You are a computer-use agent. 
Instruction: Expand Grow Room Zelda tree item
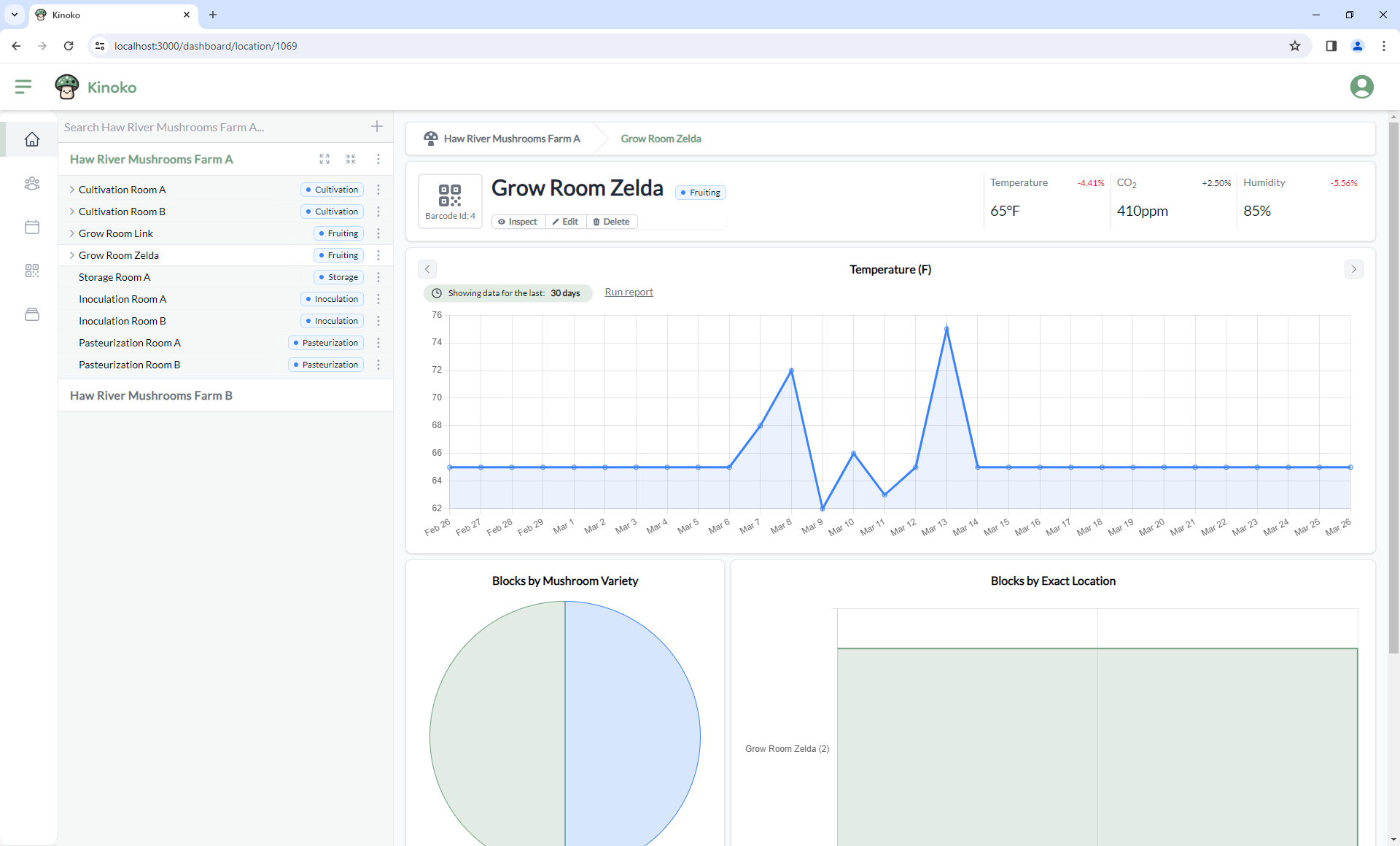pyautogui.click(x=71, y=255)
